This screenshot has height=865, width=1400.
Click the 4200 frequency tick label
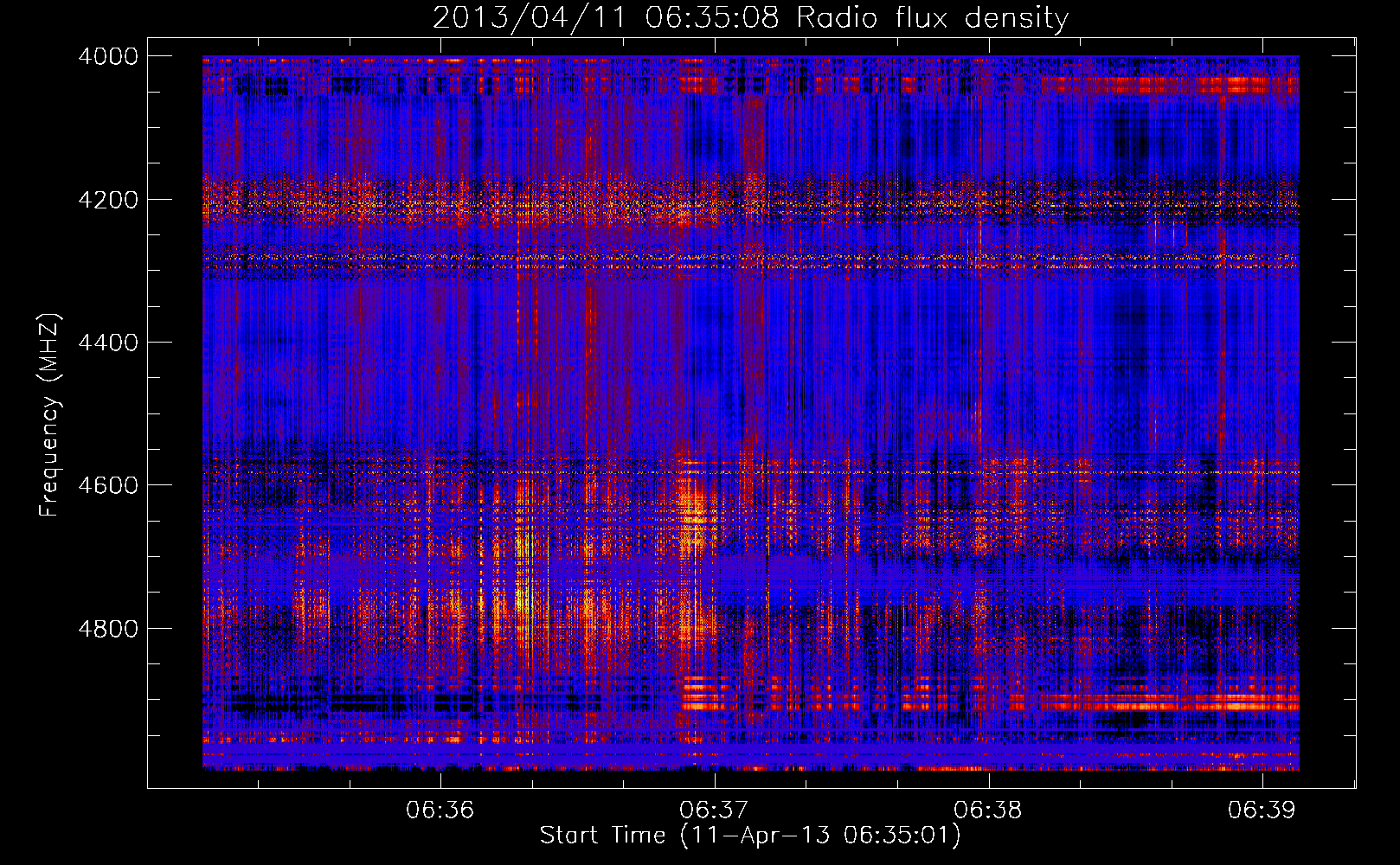coord(108,199)
